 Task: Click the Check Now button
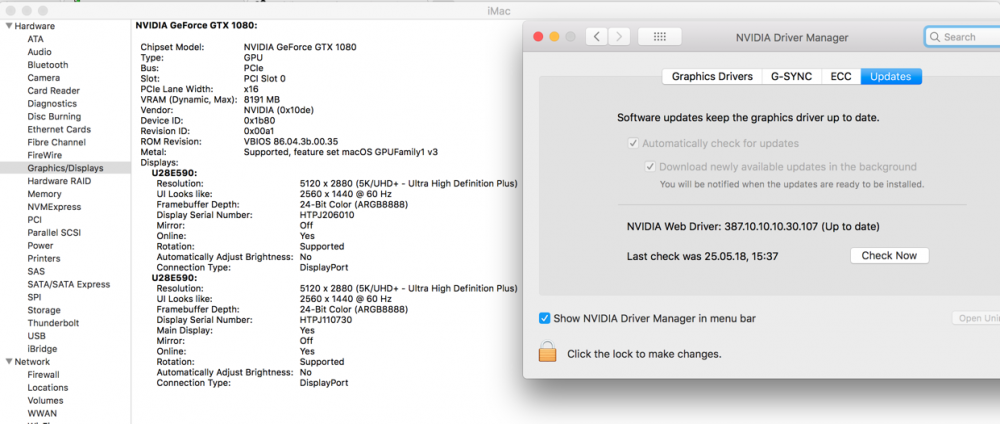point(889,256)
